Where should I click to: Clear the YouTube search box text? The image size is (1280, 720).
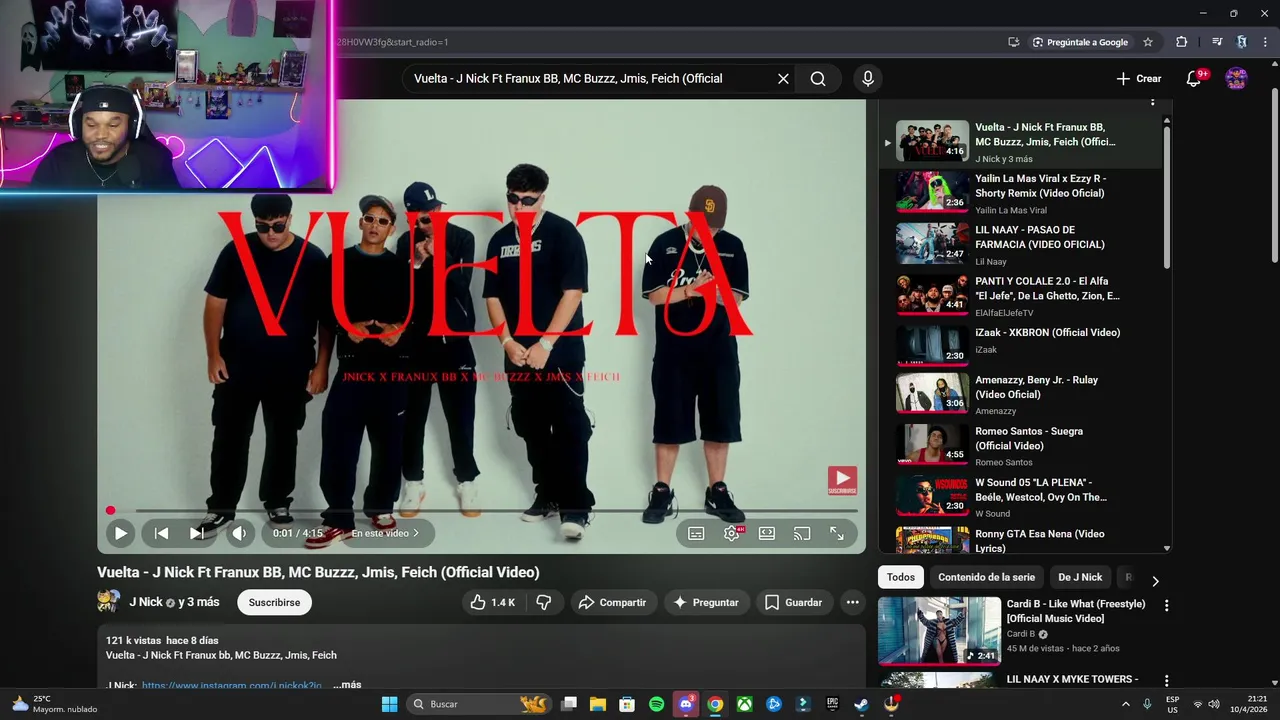[x=783, y=78]
